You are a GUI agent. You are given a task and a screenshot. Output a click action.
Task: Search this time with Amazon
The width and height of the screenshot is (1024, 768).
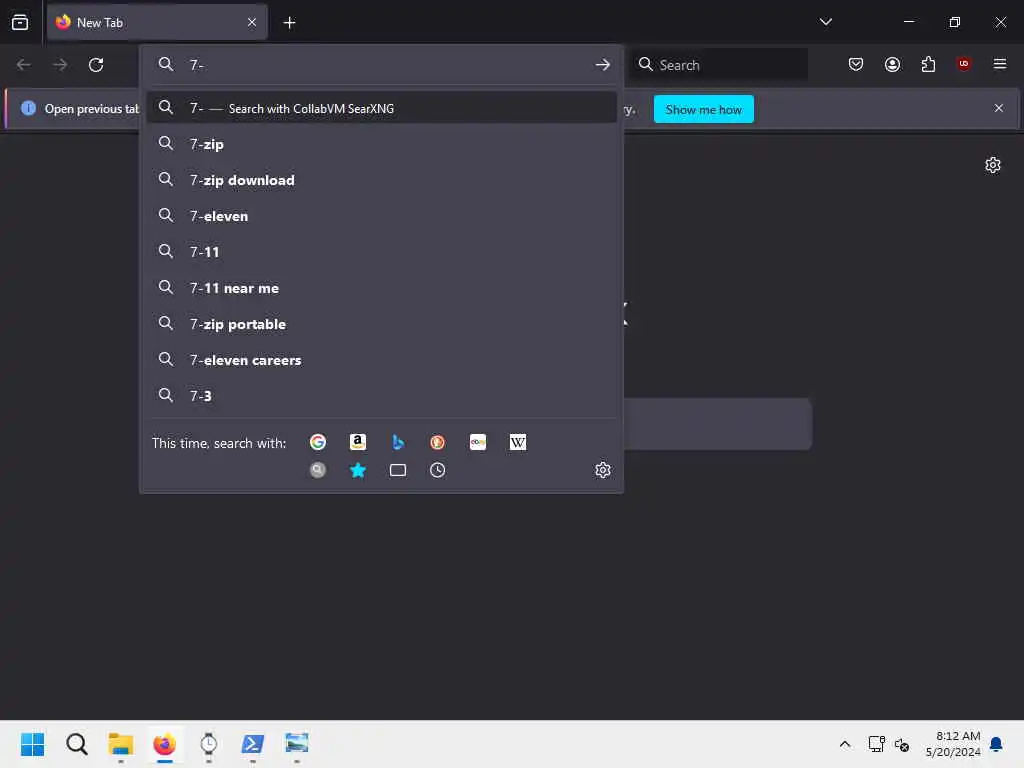point(357,442)
